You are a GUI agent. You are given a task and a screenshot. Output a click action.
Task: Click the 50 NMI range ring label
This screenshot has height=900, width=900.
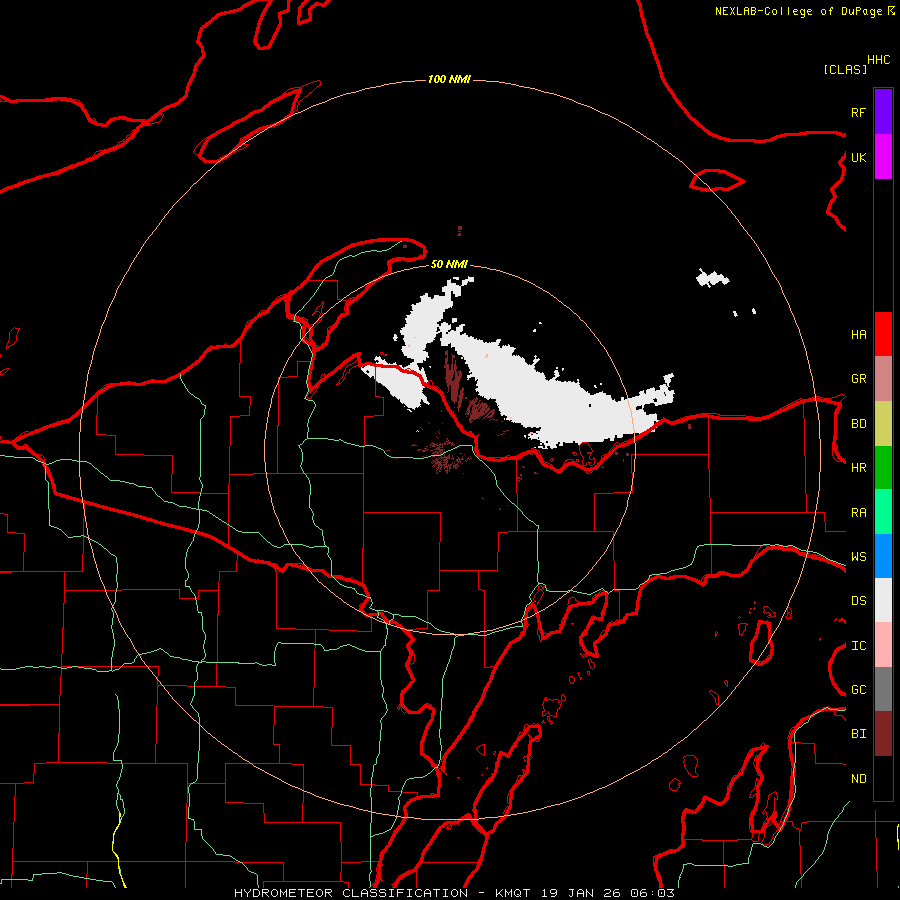coord(449,264)
